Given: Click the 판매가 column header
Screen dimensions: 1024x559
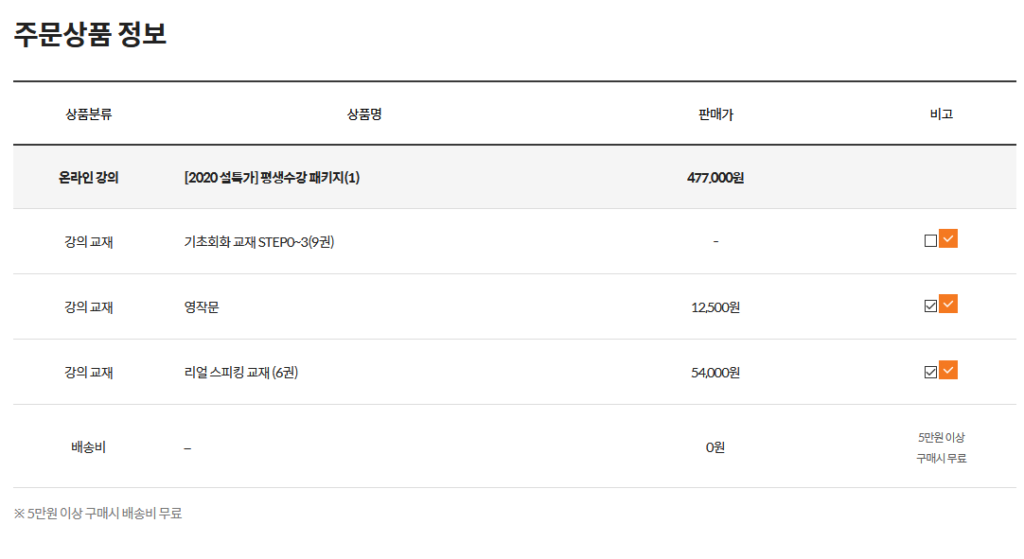Looking at the screenshot, I should (x=715, y=114).
